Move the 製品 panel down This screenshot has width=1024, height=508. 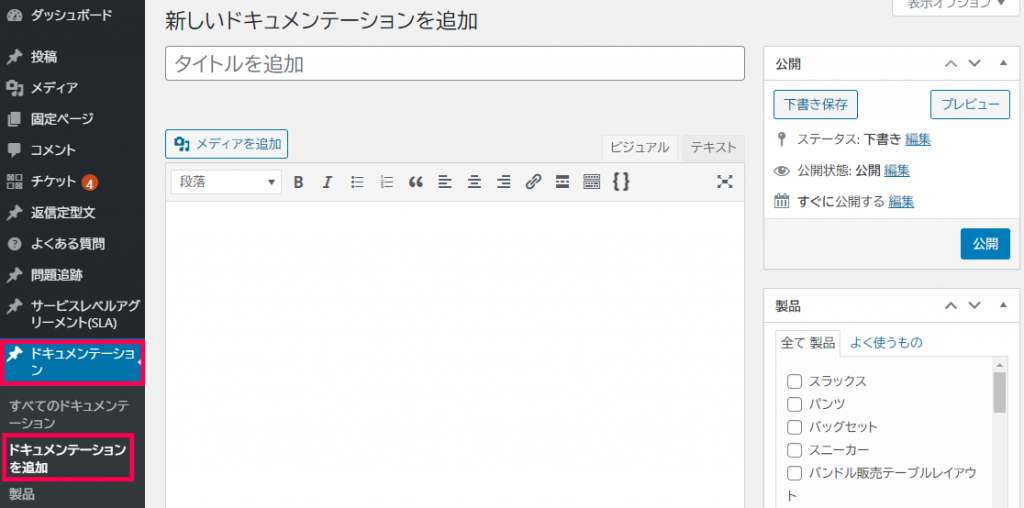(974, 305)
